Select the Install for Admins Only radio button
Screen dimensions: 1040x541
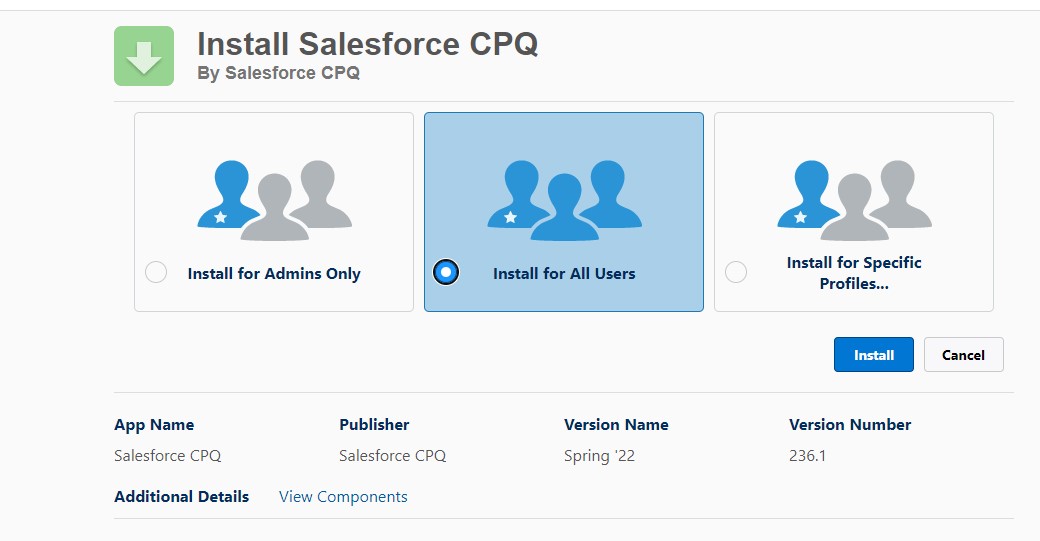point(156,272)
